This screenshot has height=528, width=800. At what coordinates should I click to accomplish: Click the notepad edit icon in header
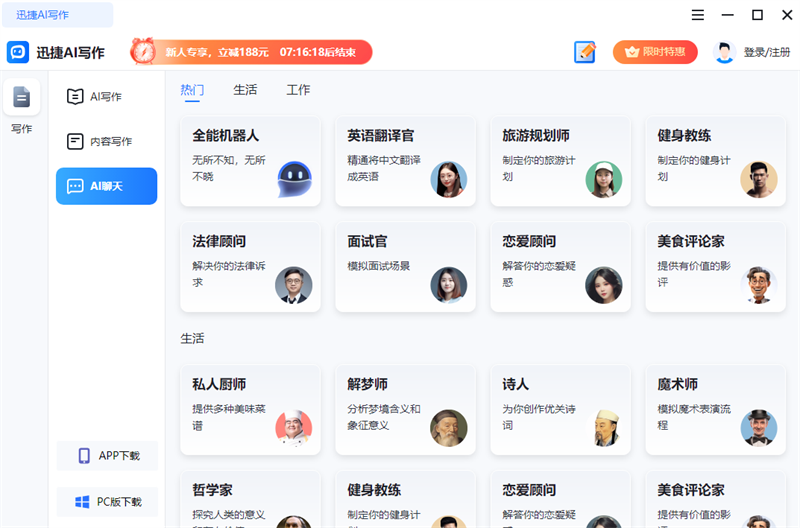[x=585, y=52]
